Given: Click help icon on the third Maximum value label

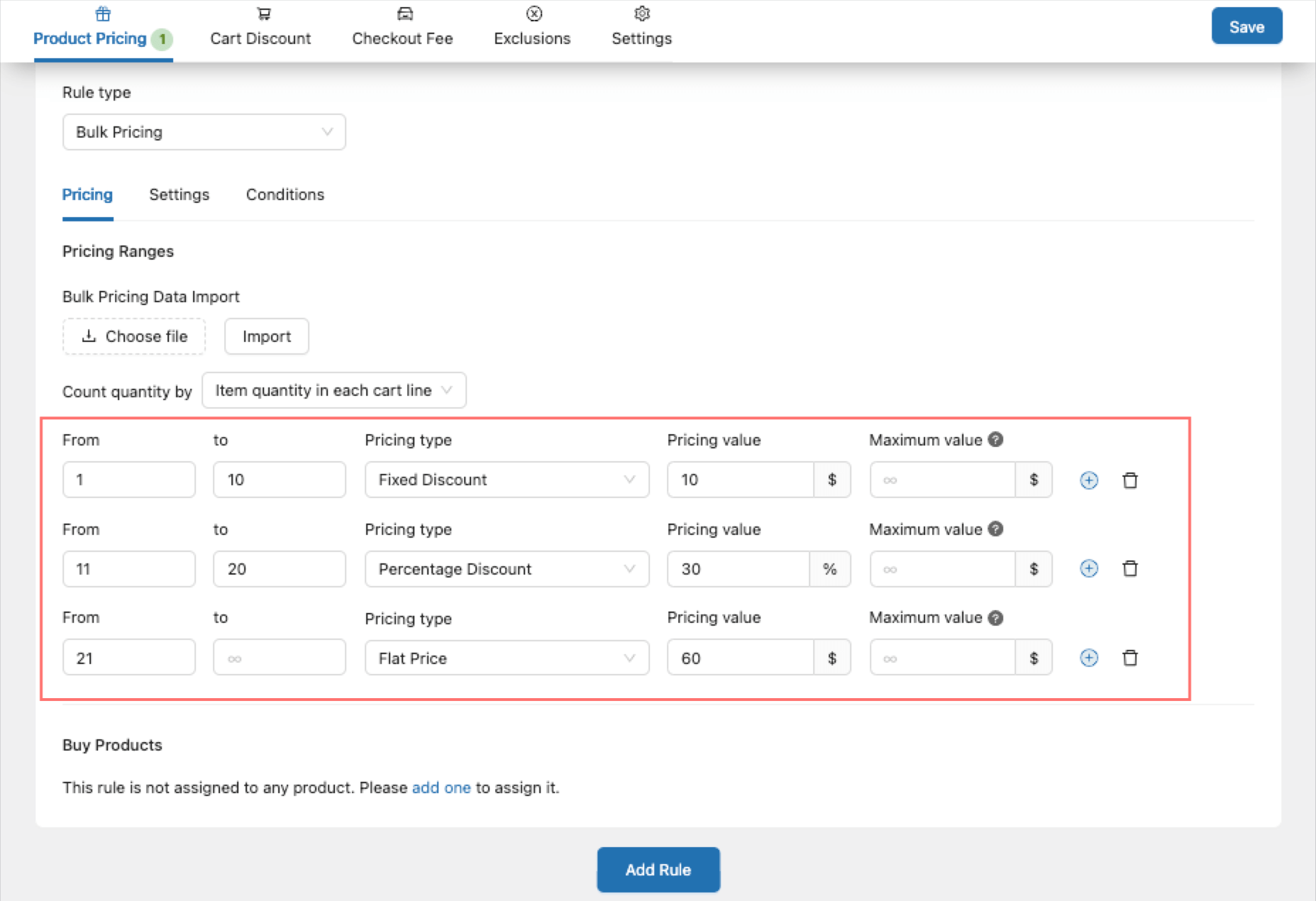Looking at the screenshot, I should click(995, 618).
